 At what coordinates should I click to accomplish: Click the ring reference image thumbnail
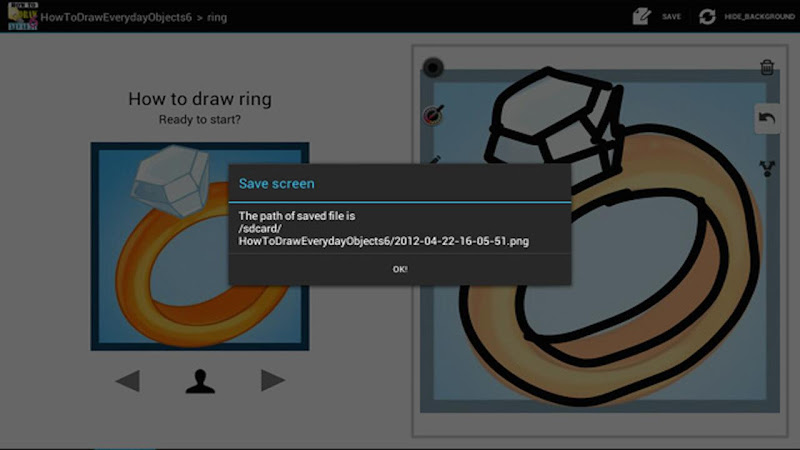200,246
